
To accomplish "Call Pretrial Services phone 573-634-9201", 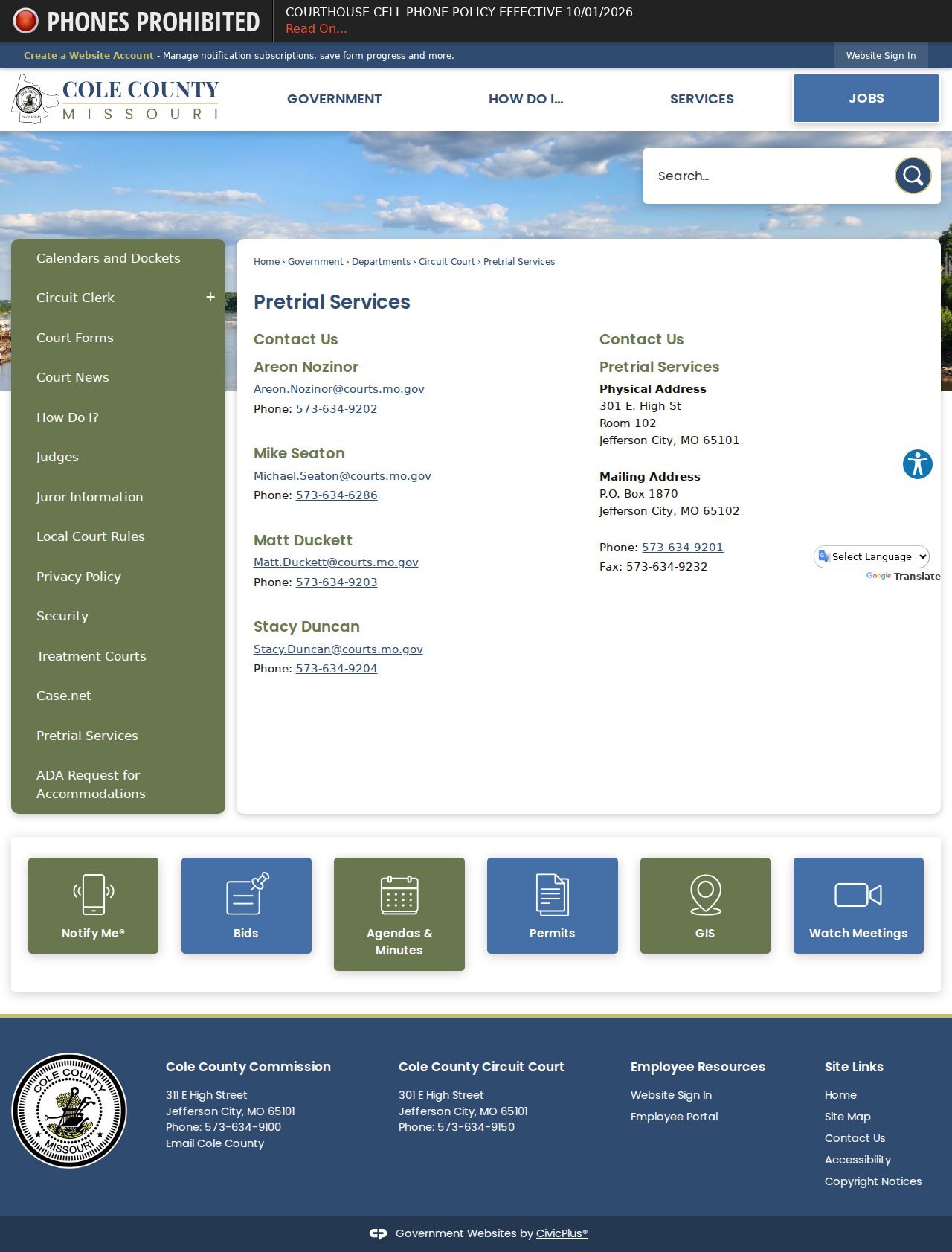I will pos(683,548).
